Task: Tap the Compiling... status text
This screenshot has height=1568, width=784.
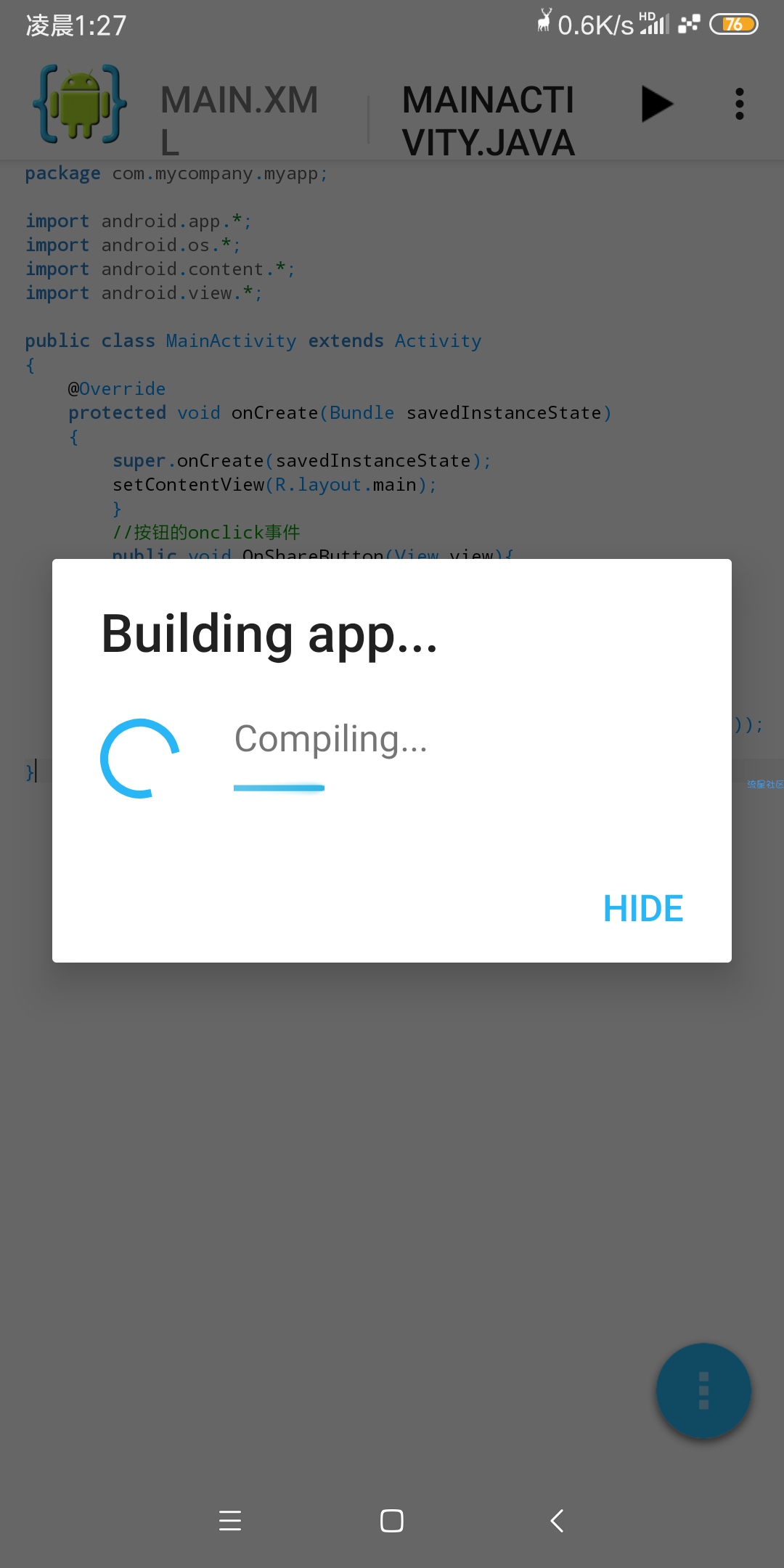Action: [330, 740]
